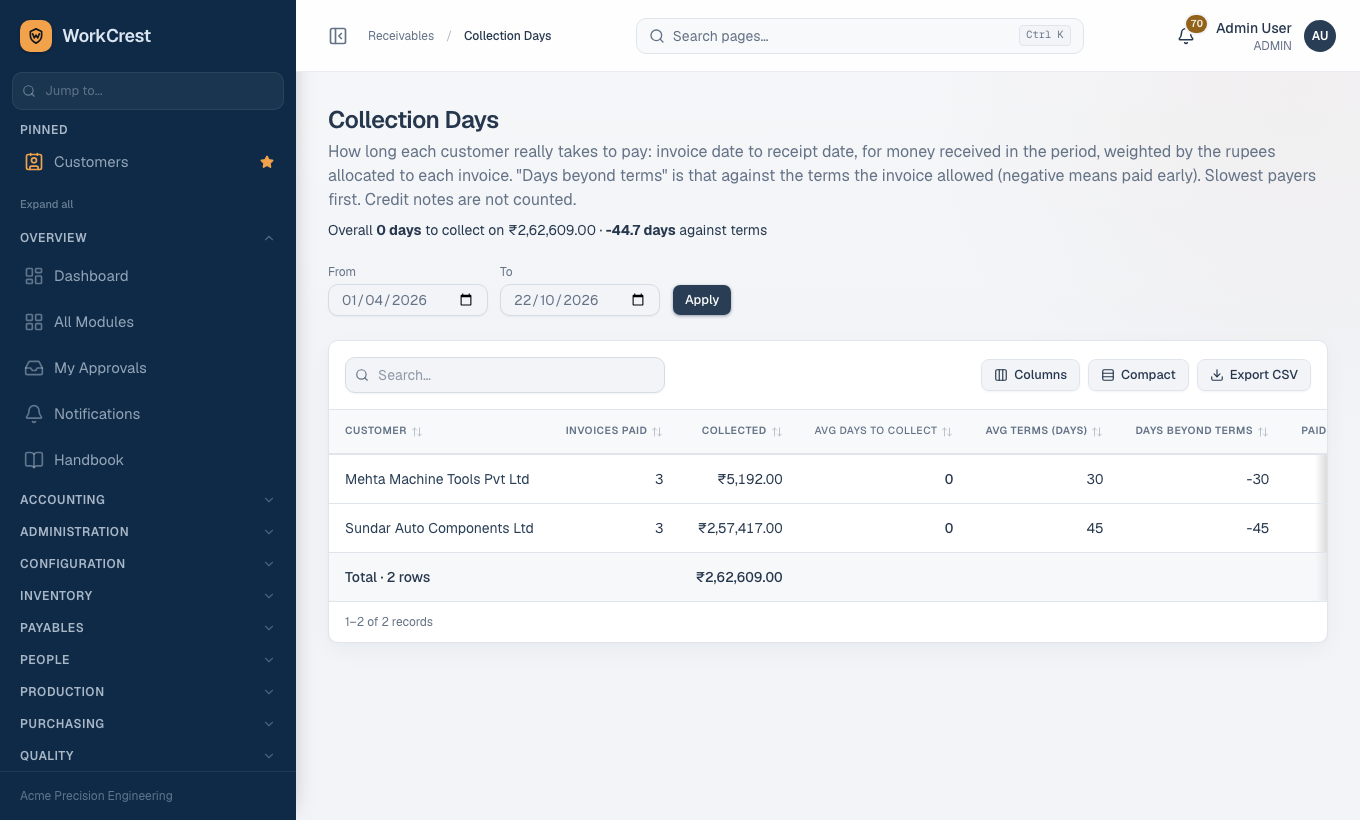Sort by Days Beyond Terms arrows

1263,431
